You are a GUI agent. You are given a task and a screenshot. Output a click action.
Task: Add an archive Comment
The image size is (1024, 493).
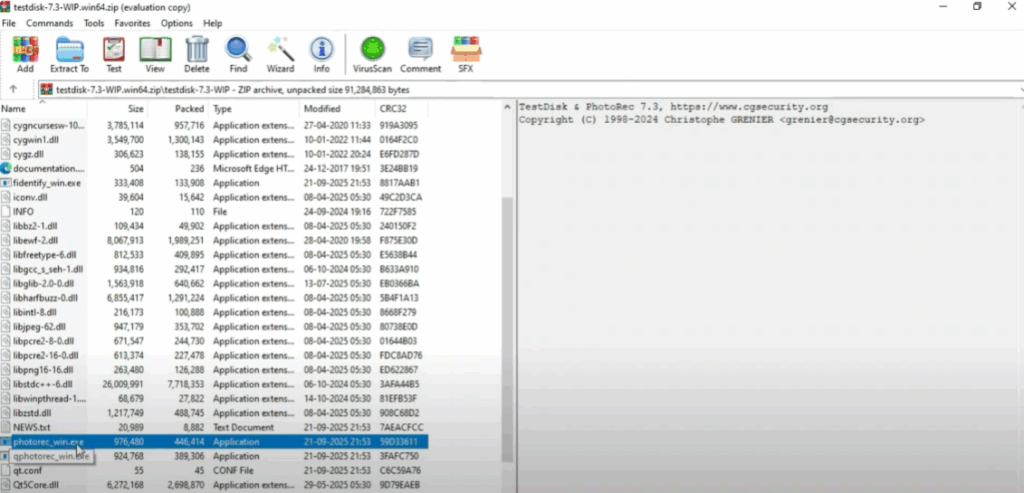[x=420, y=53]
